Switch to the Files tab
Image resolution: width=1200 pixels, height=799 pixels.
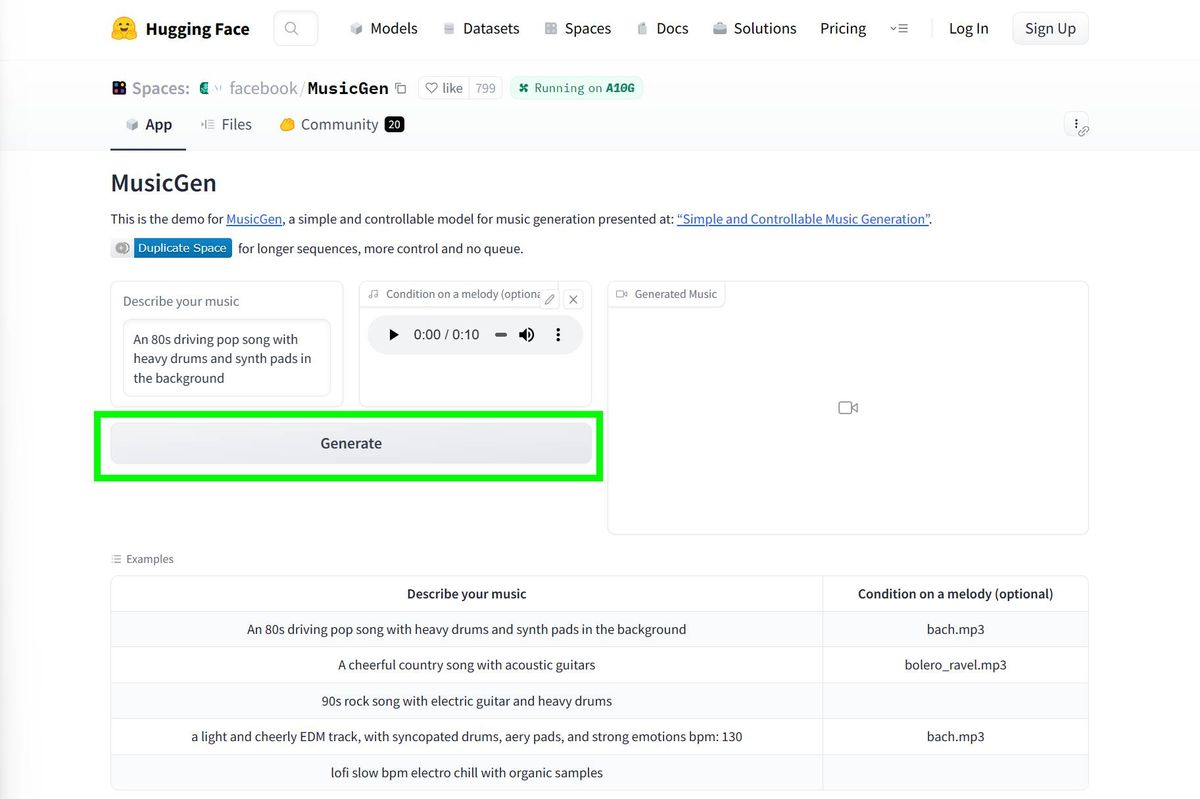pos(226,125)
